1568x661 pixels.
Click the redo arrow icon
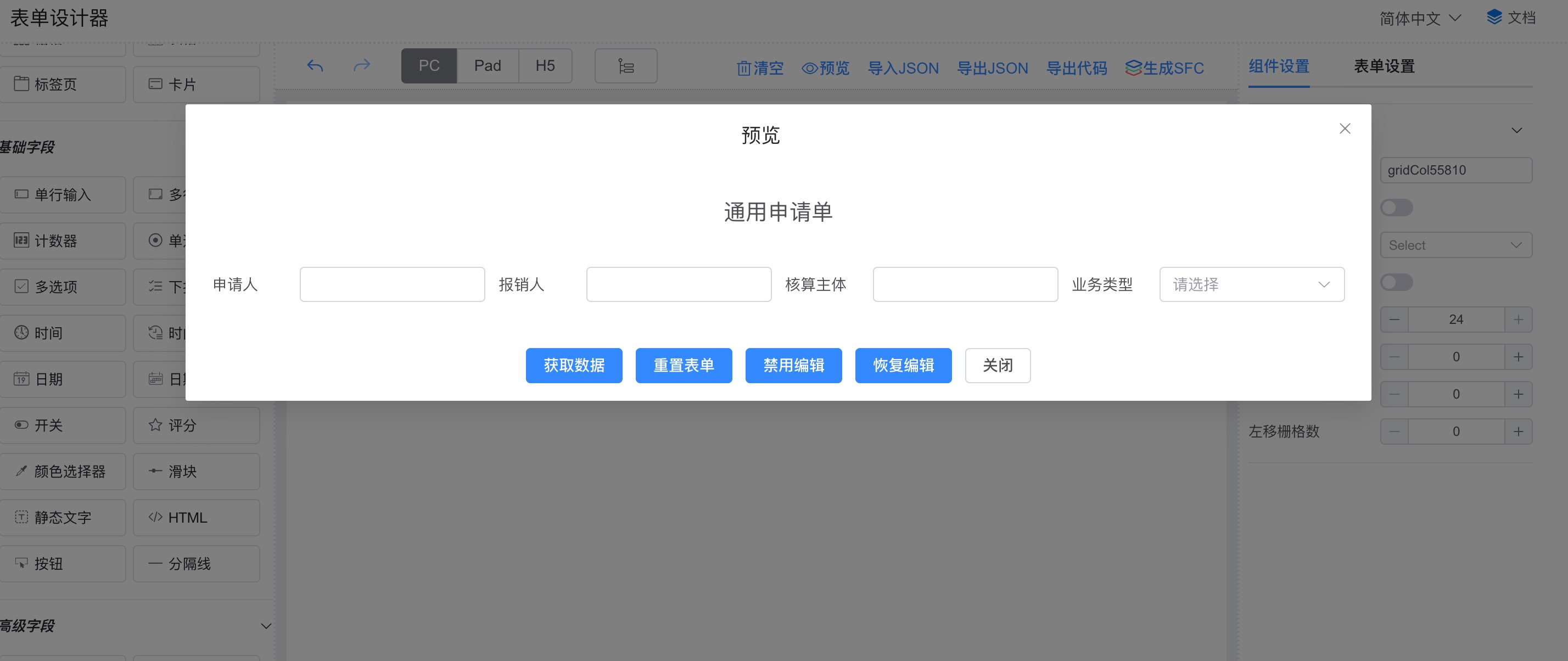click(x=362, y=66)
